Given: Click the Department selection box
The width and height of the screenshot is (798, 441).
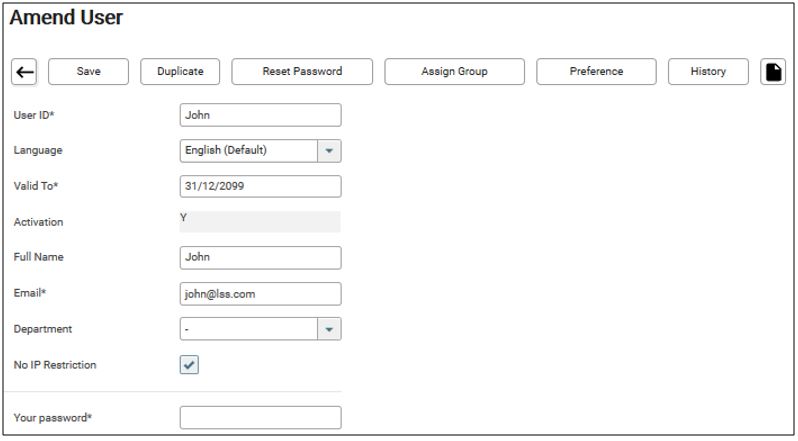Looking at the screenshot, I should 248,329.
